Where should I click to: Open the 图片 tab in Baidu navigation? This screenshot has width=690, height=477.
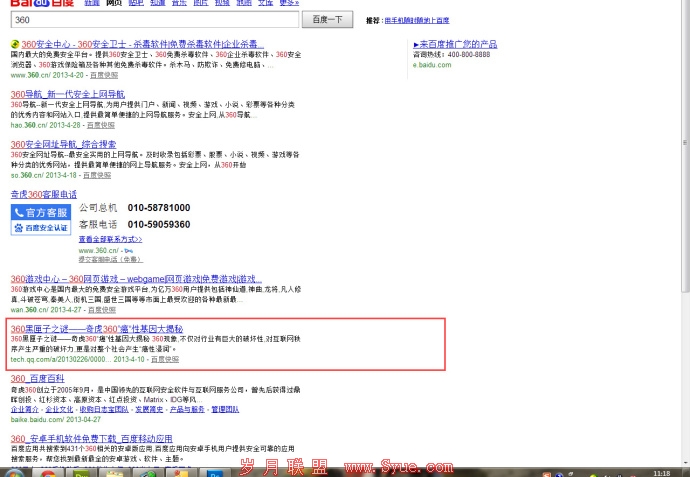click(200, 3)
